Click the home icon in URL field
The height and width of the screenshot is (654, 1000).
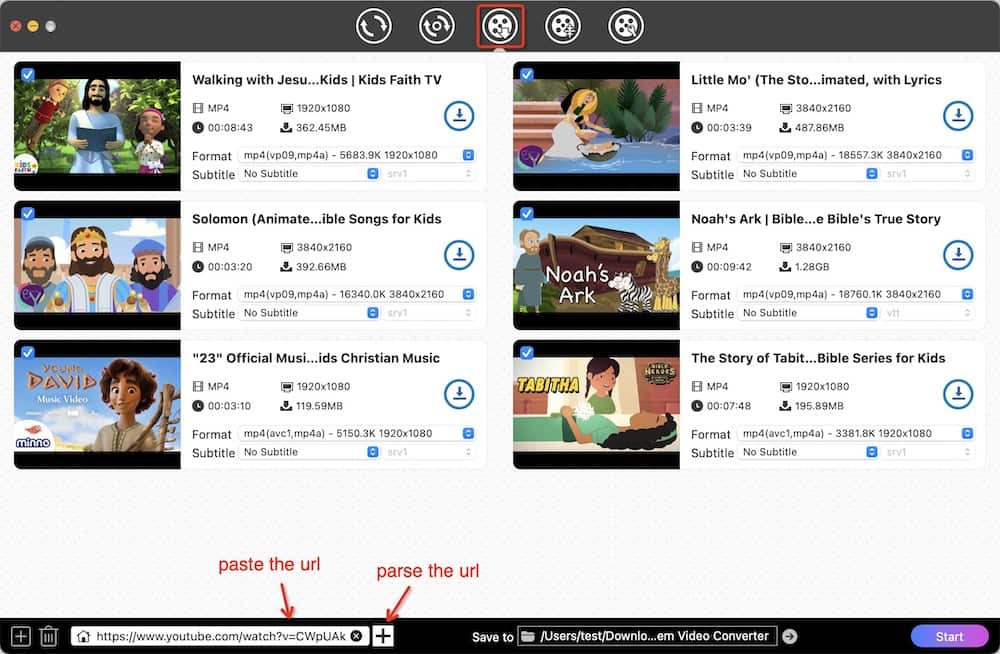83,636
